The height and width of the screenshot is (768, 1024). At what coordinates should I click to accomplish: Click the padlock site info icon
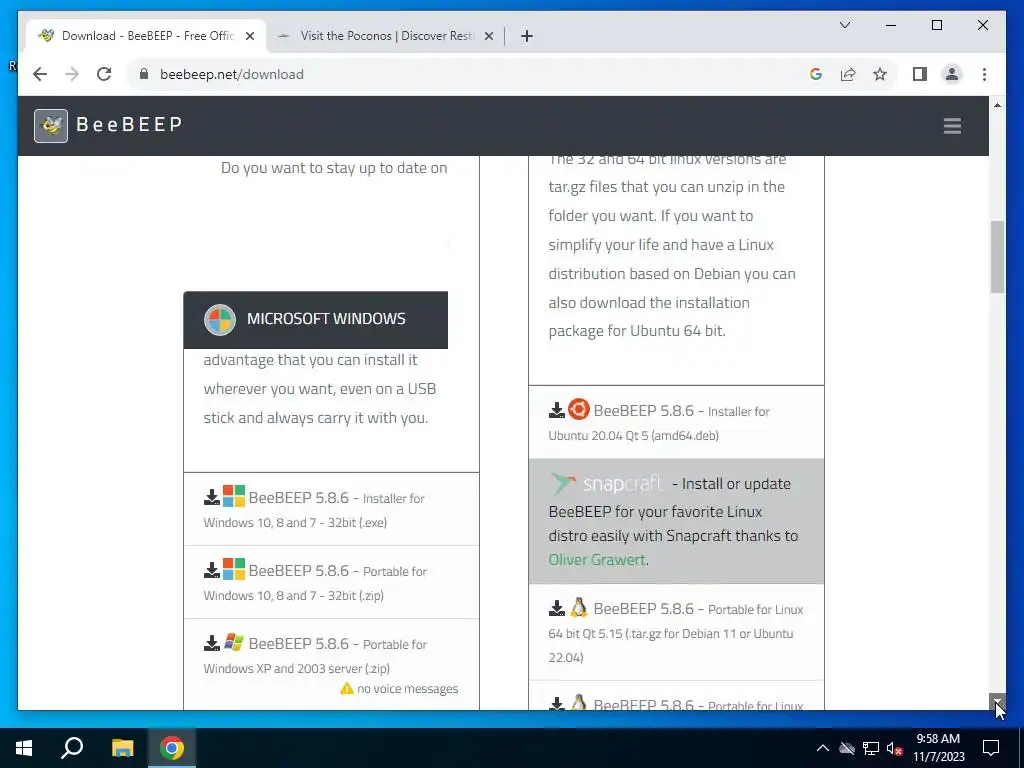point(144,74)
